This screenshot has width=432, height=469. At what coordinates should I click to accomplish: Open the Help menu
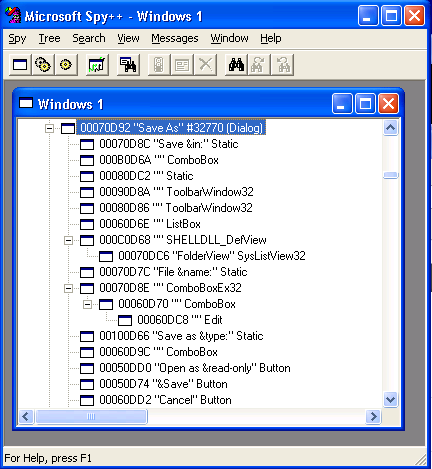(271, 38)
